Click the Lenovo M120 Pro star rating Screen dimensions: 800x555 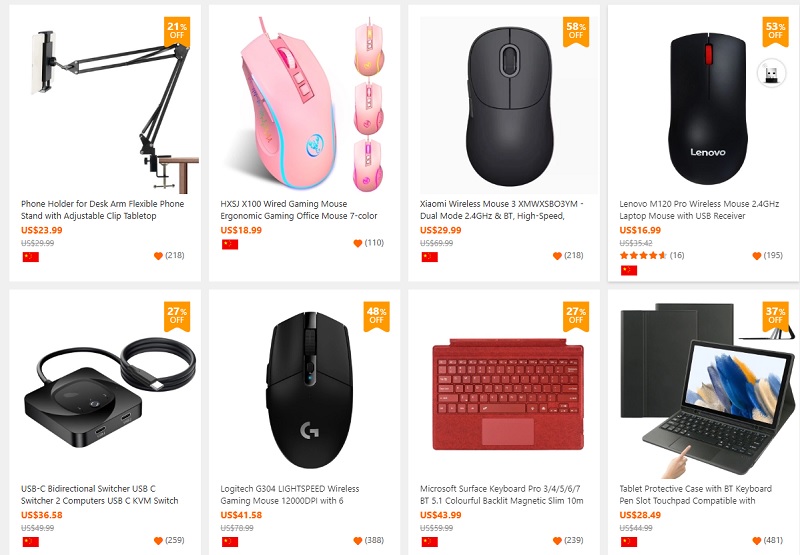643,255
